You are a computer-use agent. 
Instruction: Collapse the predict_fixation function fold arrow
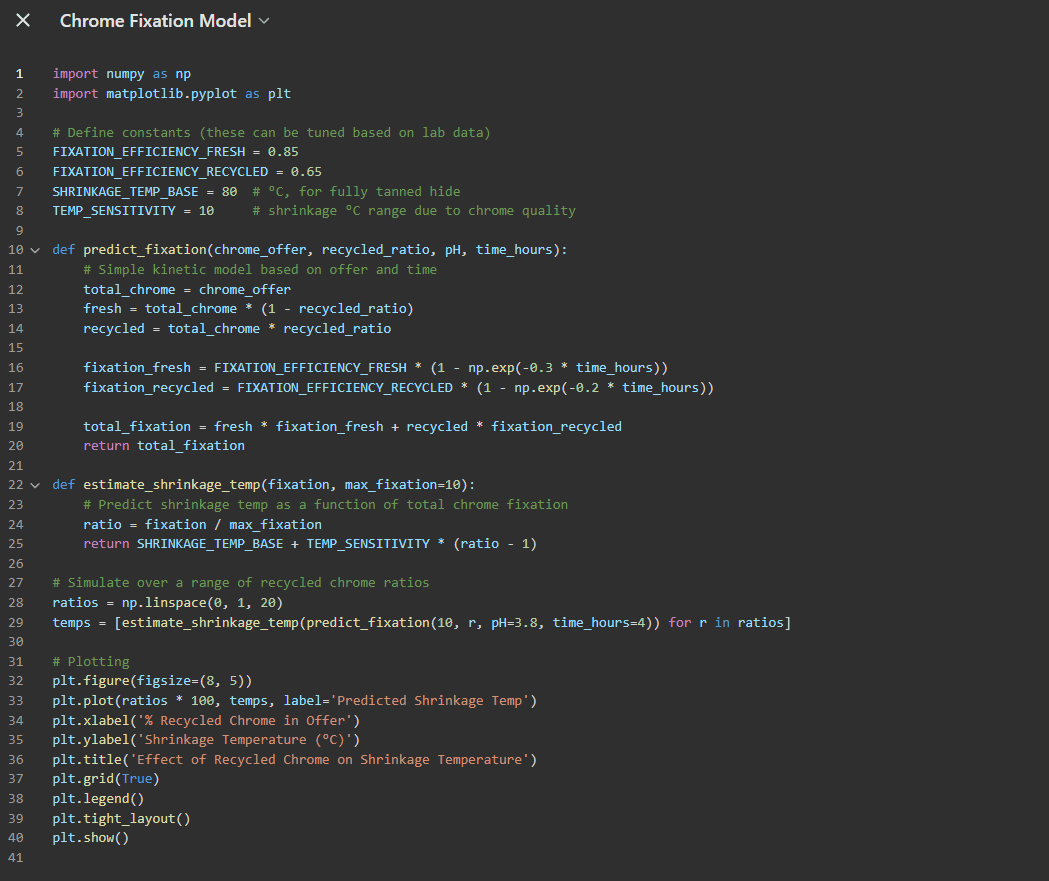[36, 250]
